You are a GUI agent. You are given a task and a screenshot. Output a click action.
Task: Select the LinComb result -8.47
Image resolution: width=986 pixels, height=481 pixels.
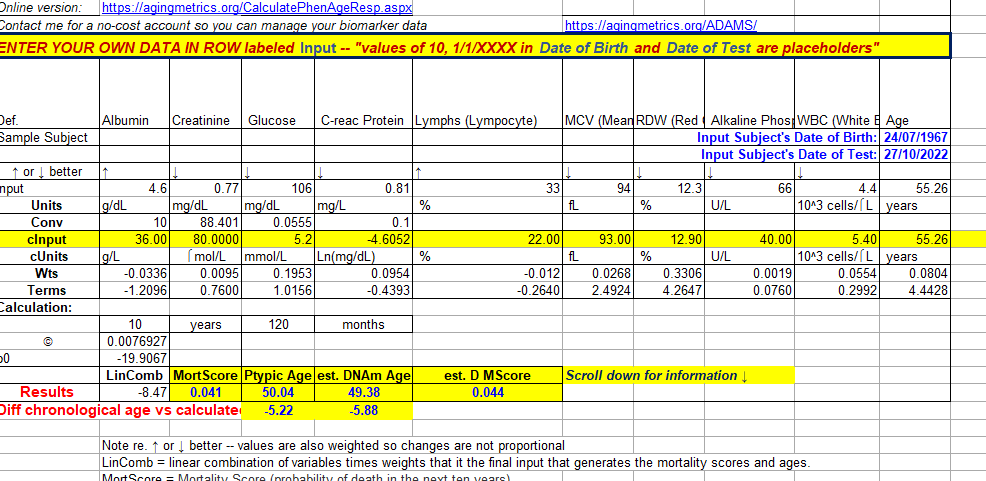135,392
